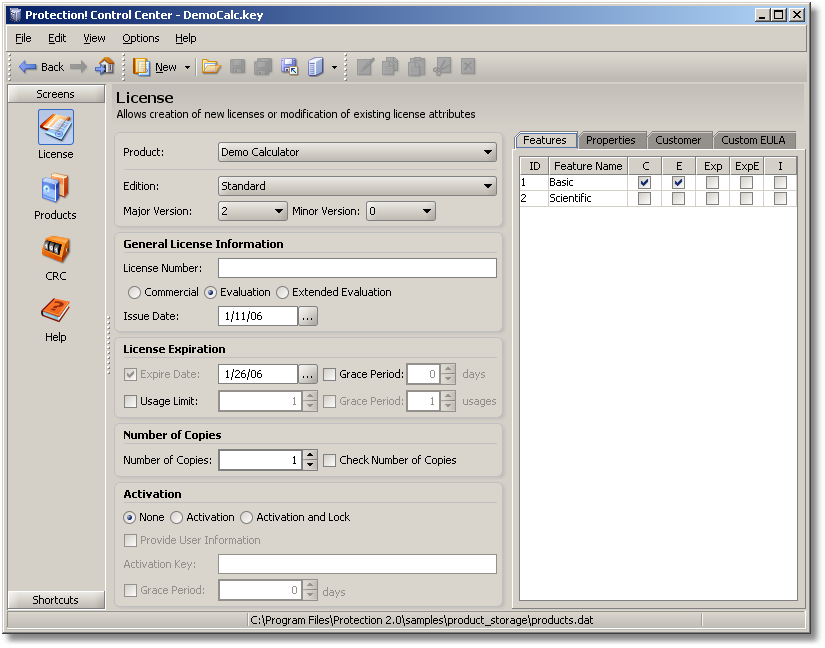The image size is (825, 648).
Task: Open the Edition dropdown
Action: click(489, 184)
